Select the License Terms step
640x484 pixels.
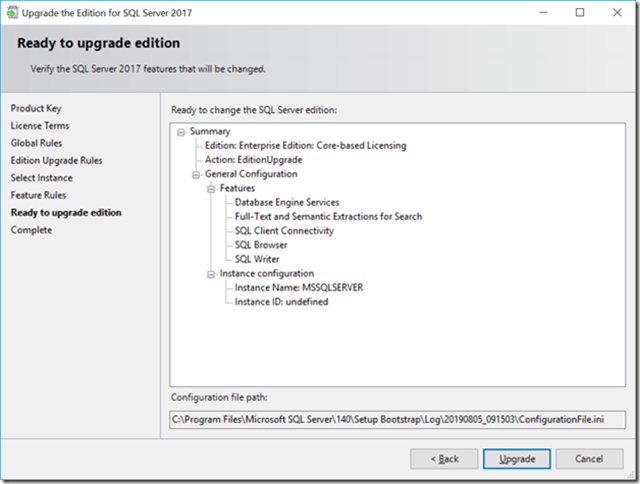(40, 126)
